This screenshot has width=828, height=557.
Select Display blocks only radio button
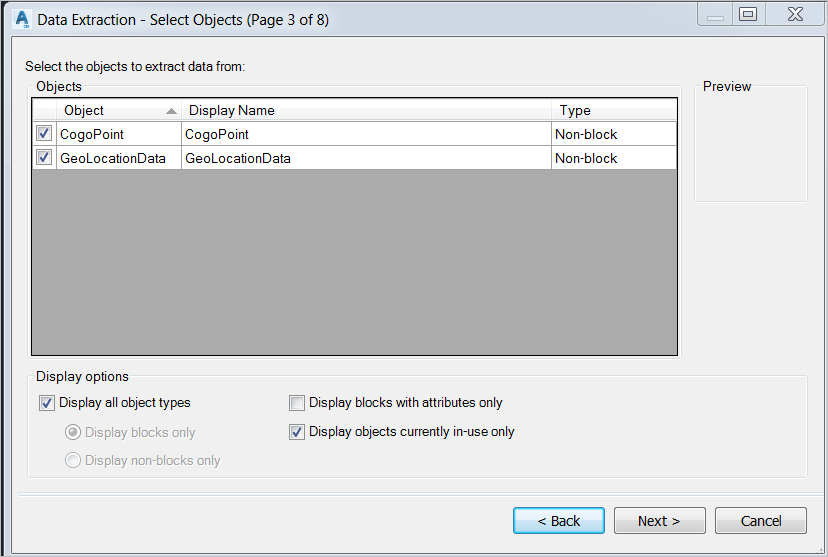(x=73, y=432)
